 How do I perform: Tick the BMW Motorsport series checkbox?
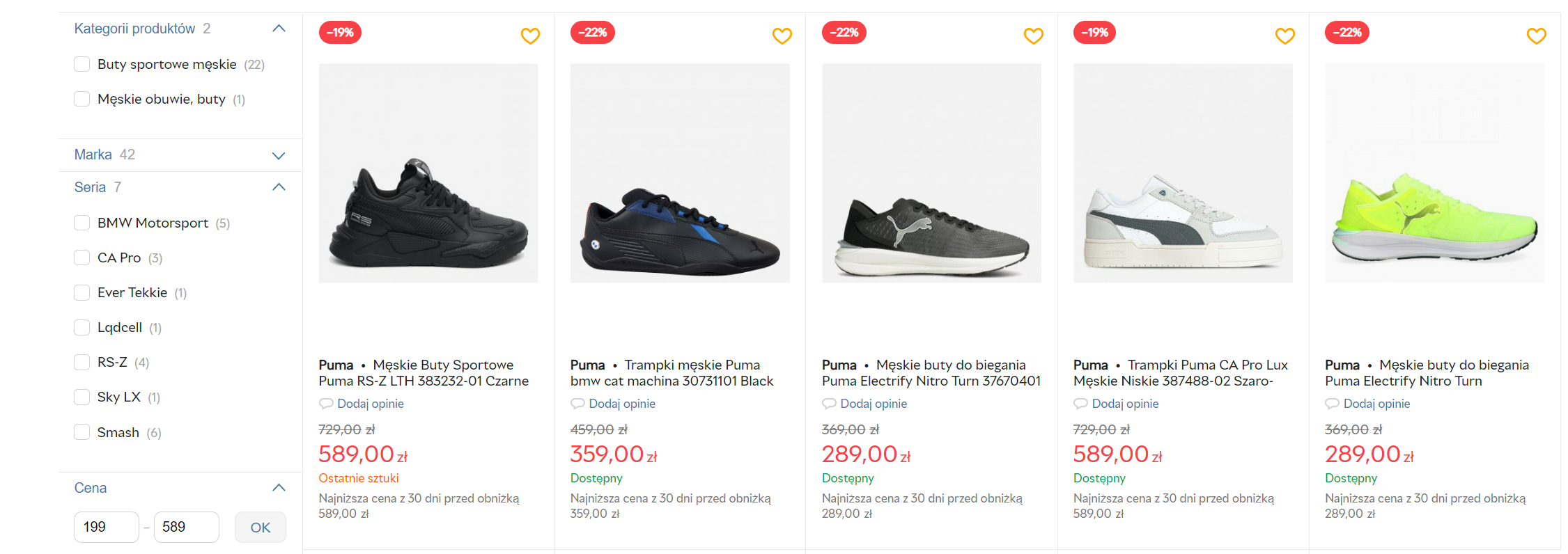point(82,223)
